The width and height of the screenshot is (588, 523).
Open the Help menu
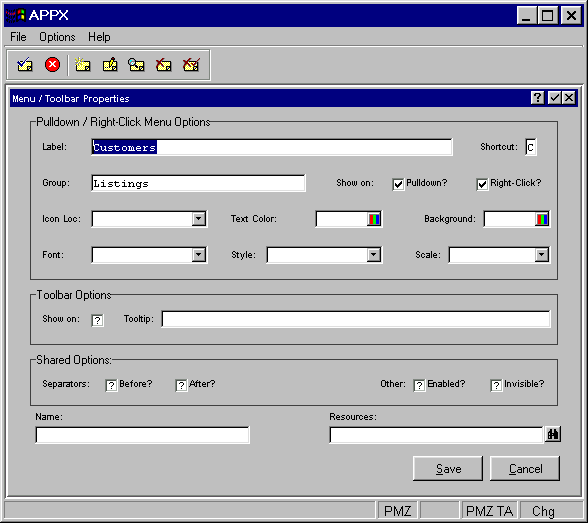(99, 37)
